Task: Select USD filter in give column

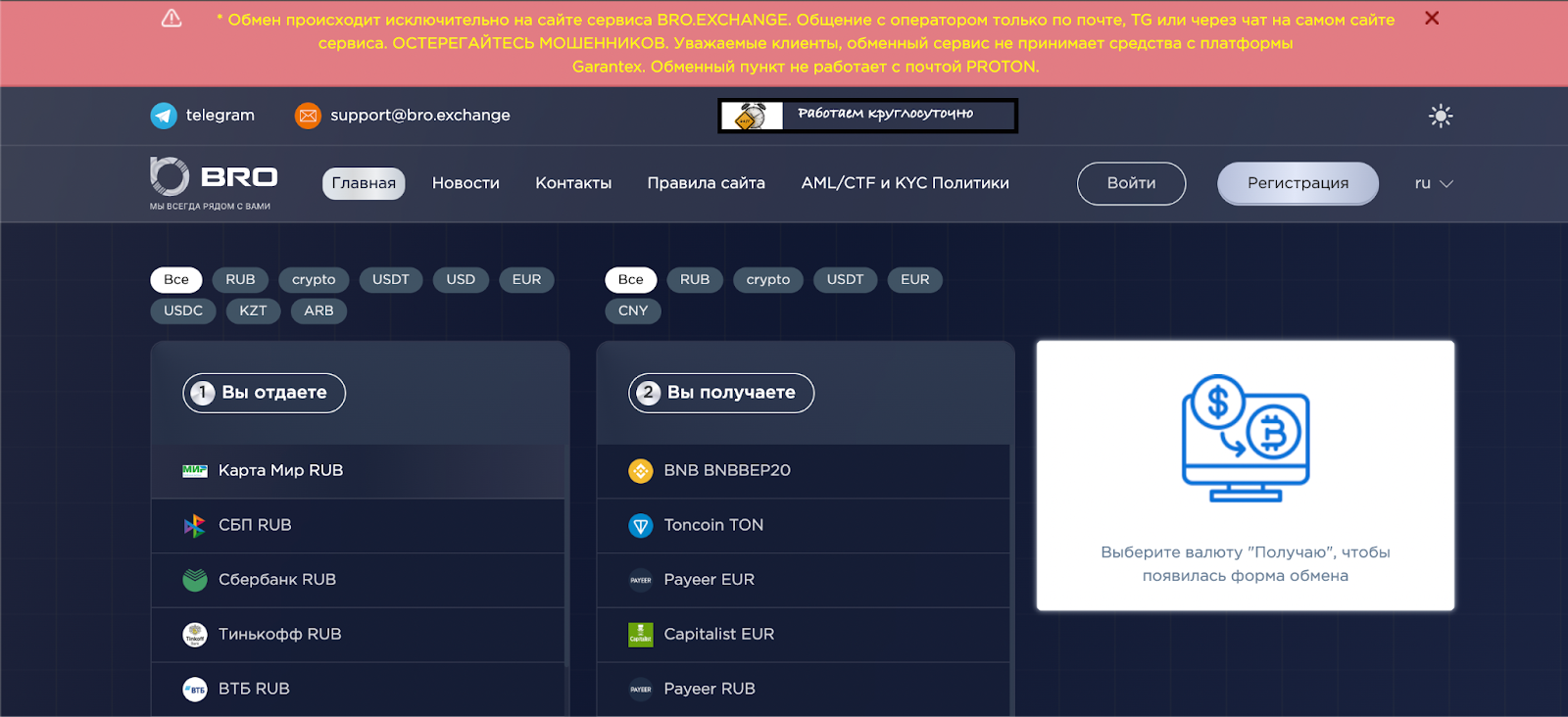Action: 461,280
